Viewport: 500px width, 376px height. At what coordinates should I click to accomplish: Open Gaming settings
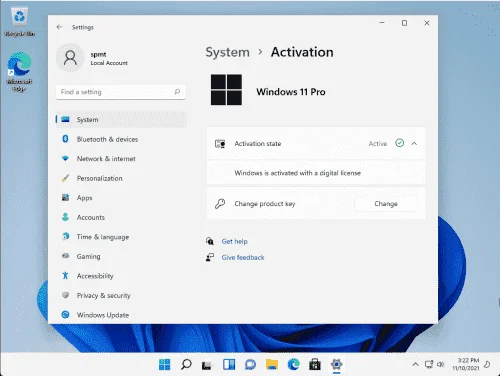point(121,256)
